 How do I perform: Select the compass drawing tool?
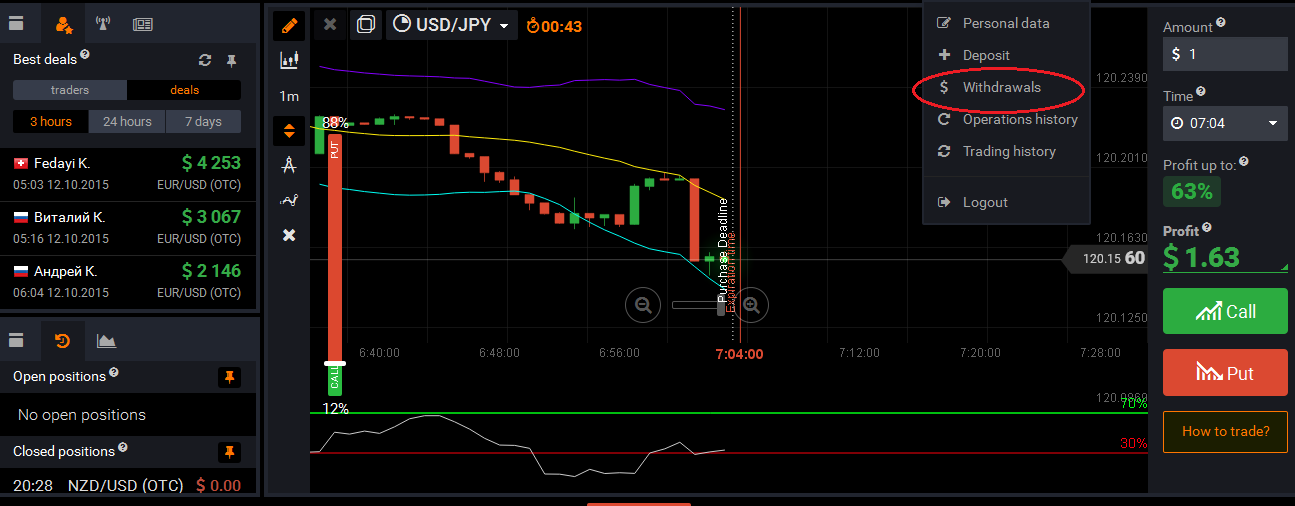tap(289, 165)
